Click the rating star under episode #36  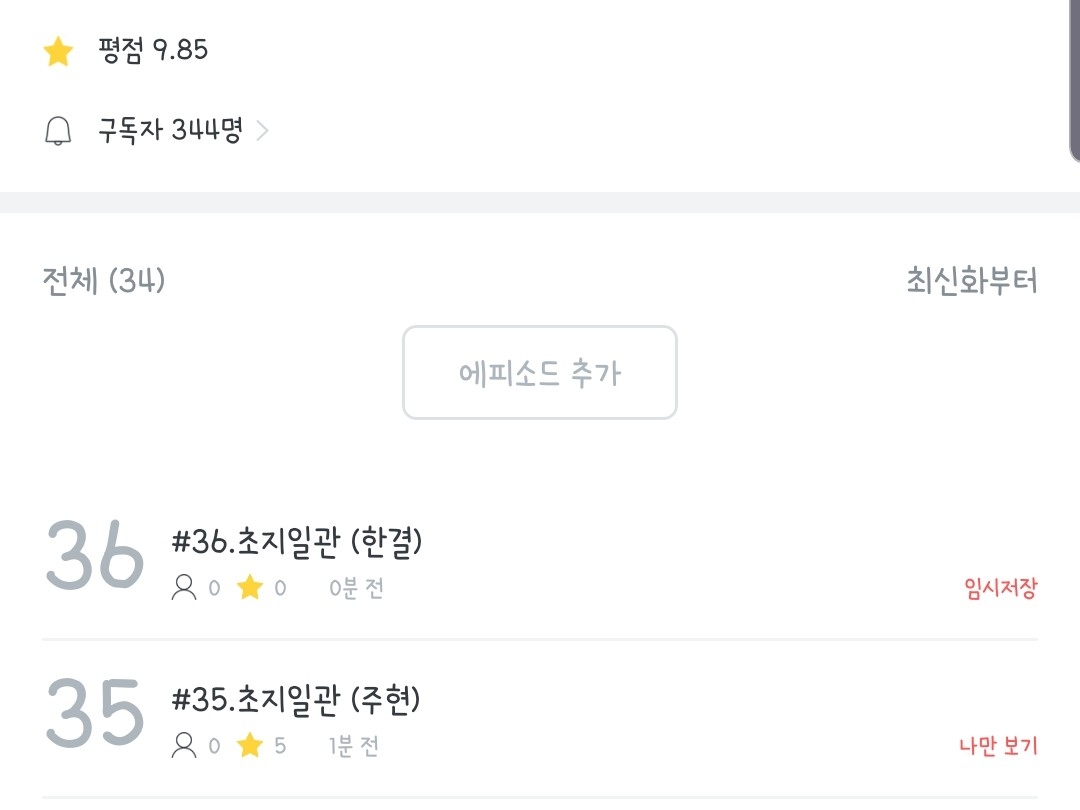click(x=249, y=588)
